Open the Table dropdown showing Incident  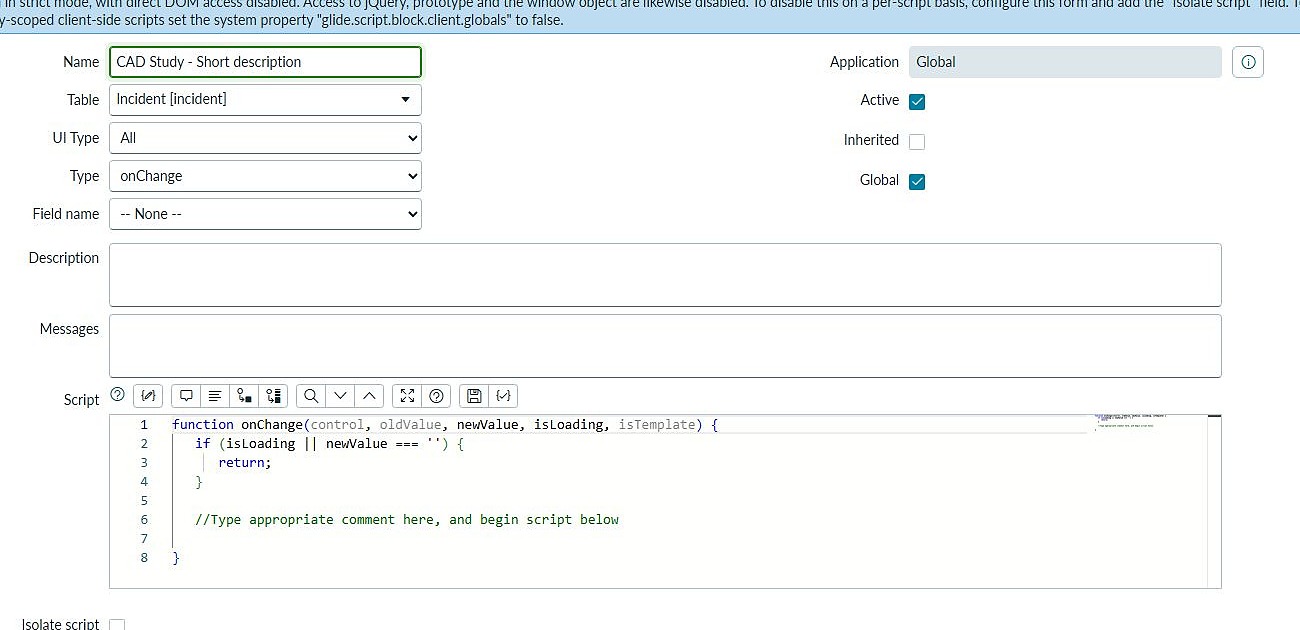tap(265, 99)
